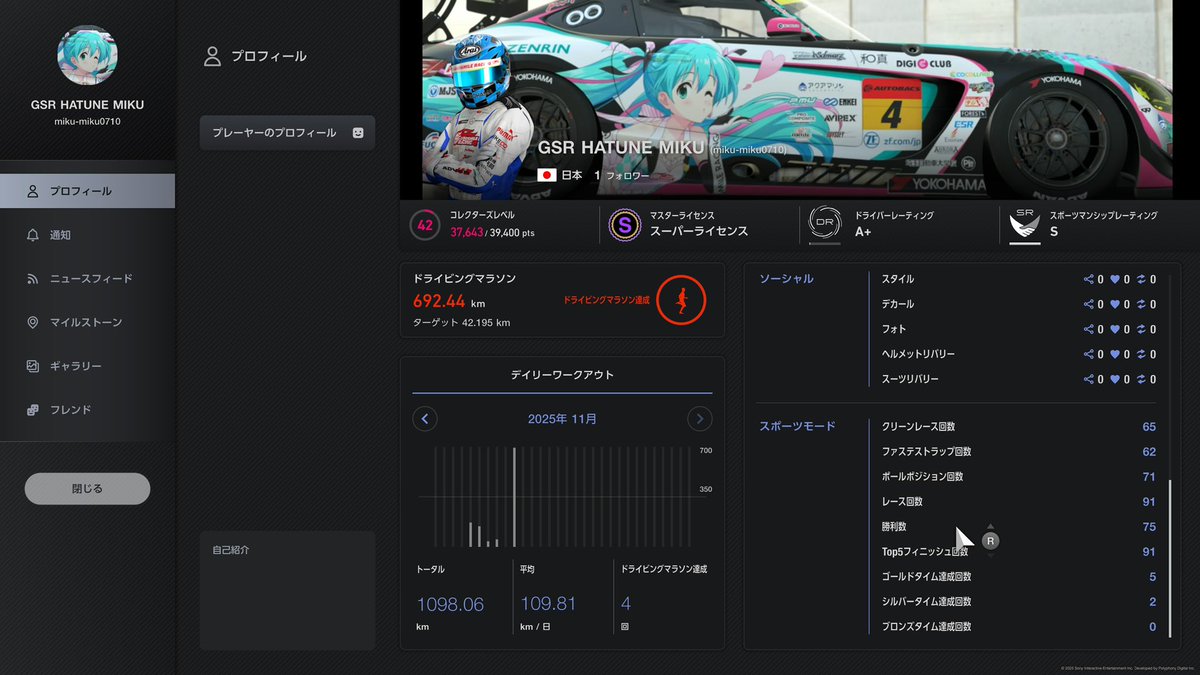This screenshot has height=675, width=1200.
Task: Switch to the プレーヤーのプロフィール tab
Action: (x=287, y=131)
